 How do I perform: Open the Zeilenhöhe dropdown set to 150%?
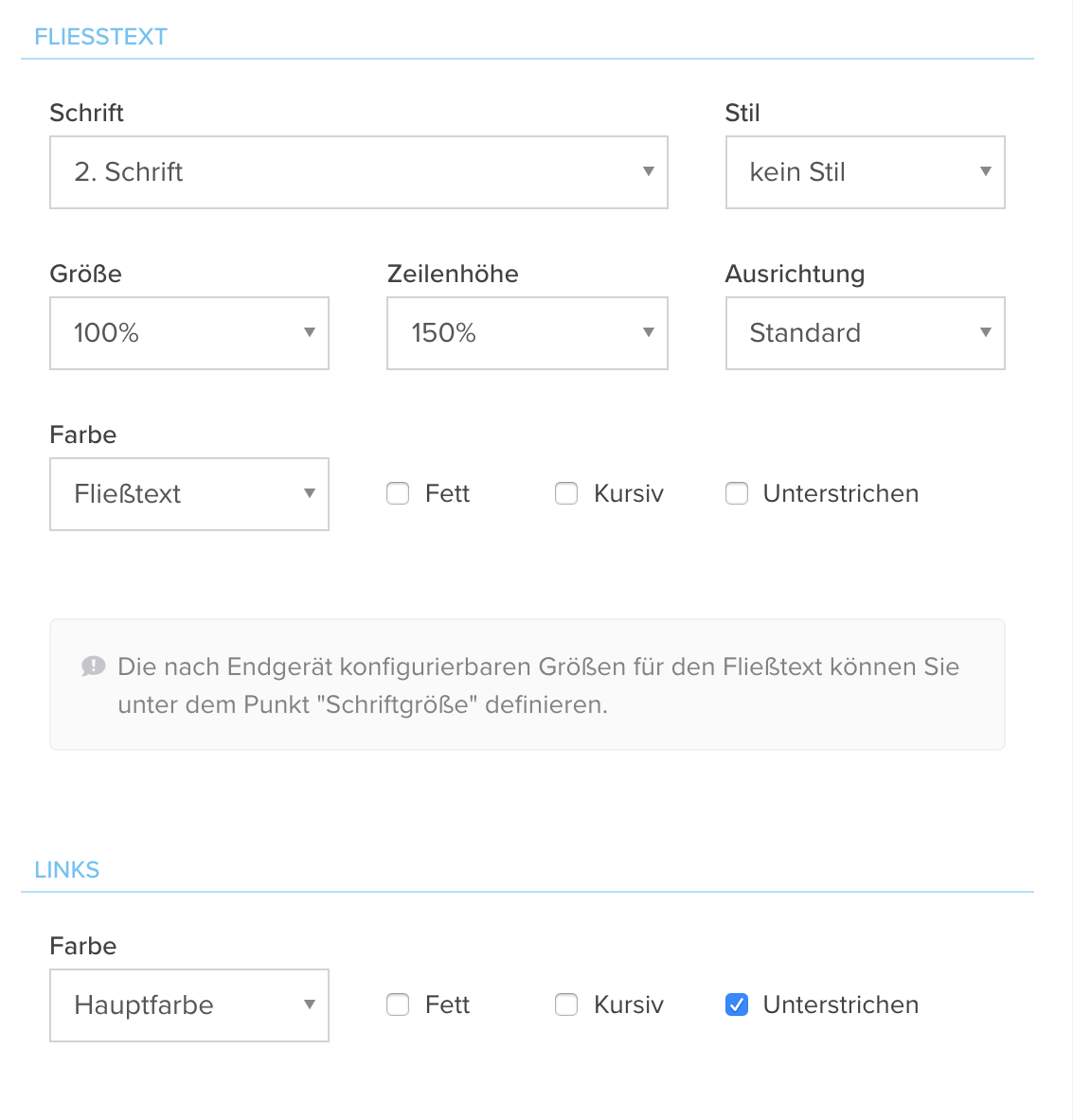tap(528, 333)
